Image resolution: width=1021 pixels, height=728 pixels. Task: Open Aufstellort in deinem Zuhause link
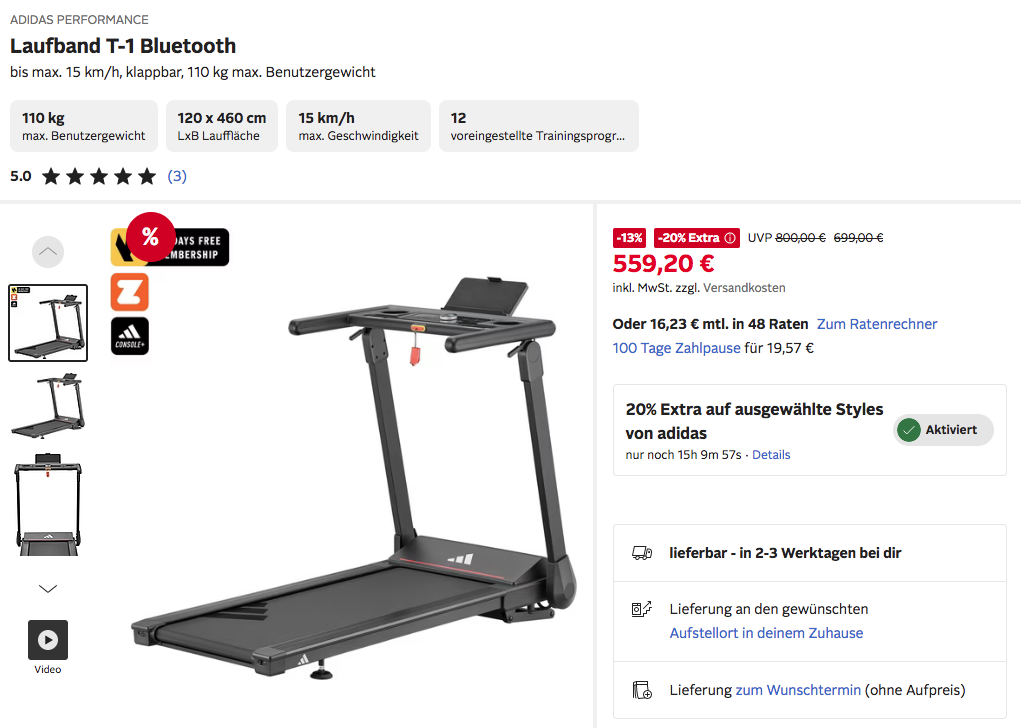(x=766, y=633)
